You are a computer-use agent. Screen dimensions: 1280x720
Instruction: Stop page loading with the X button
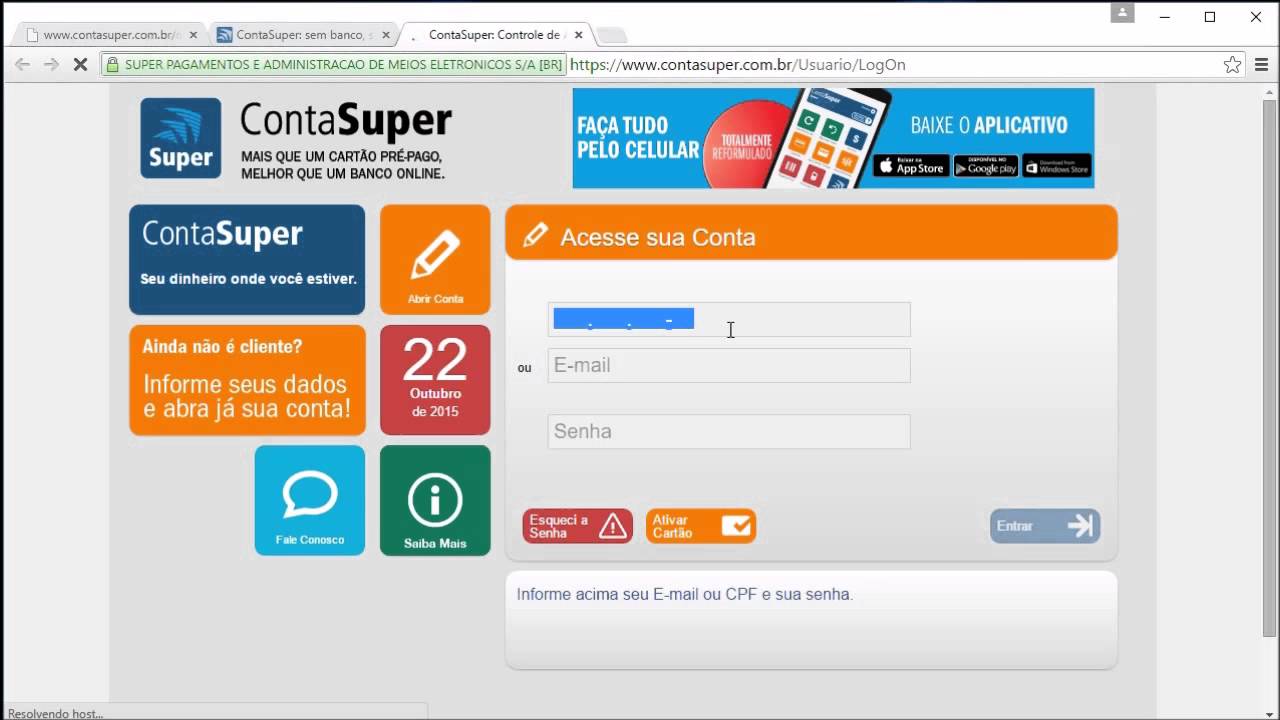[x=80, y=64]
